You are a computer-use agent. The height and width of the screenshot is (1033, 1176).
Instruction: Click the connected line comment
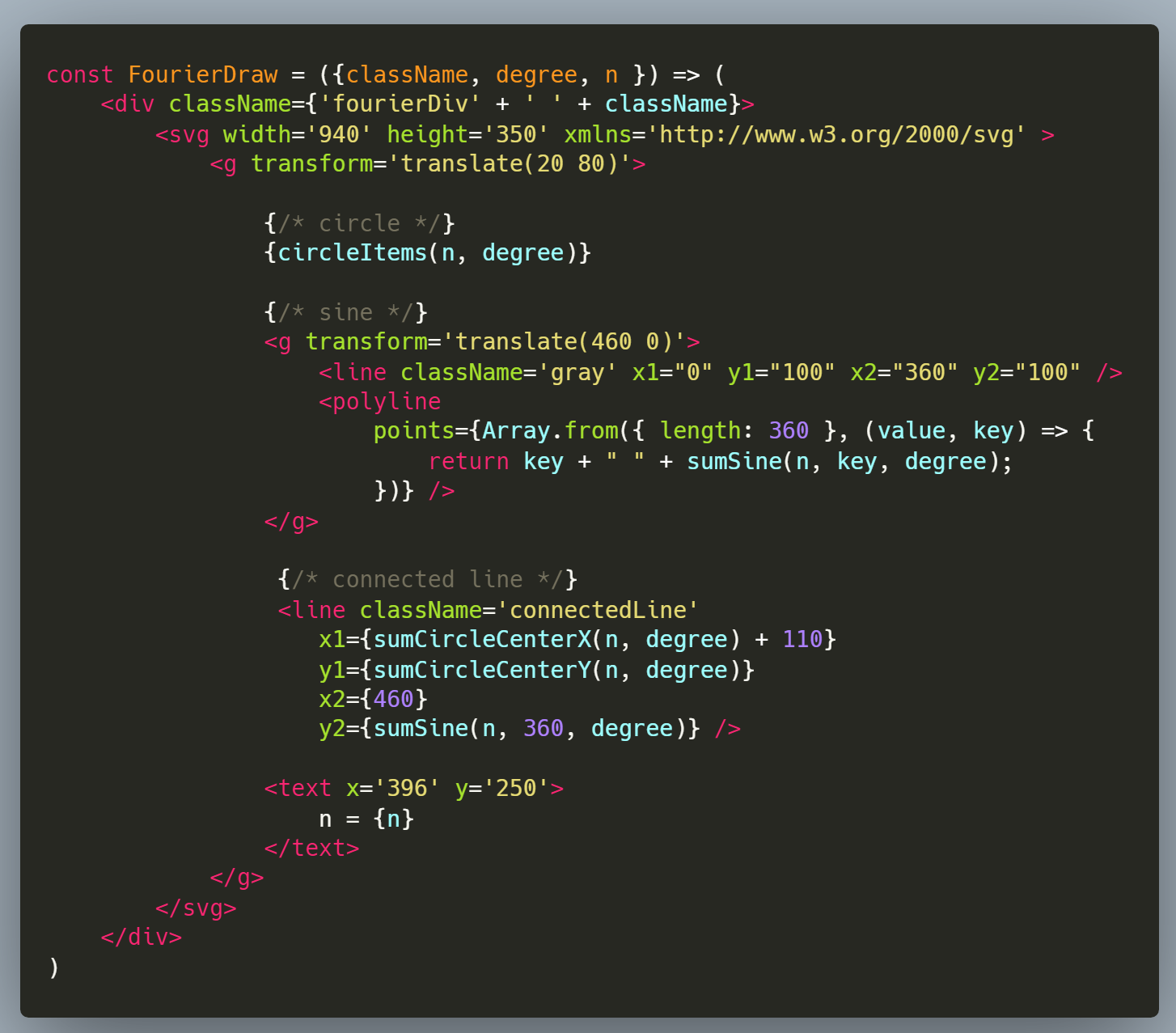coord(427,579)
